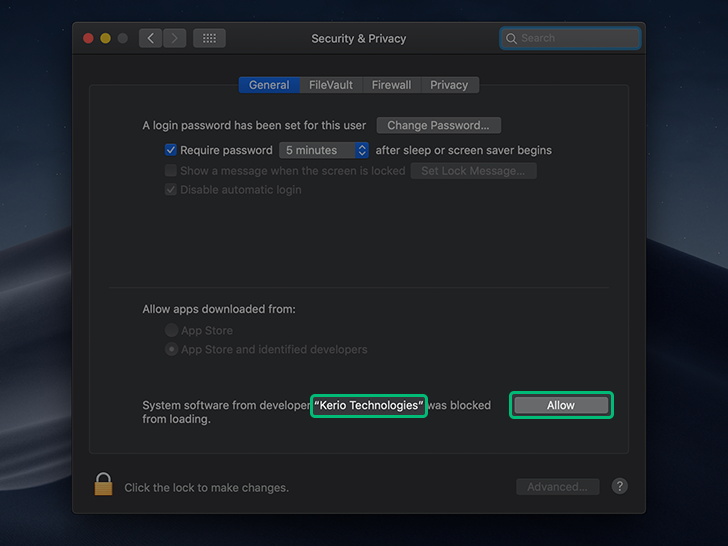
Task: Click the lock icon to make changes
Action: [103, 484]
